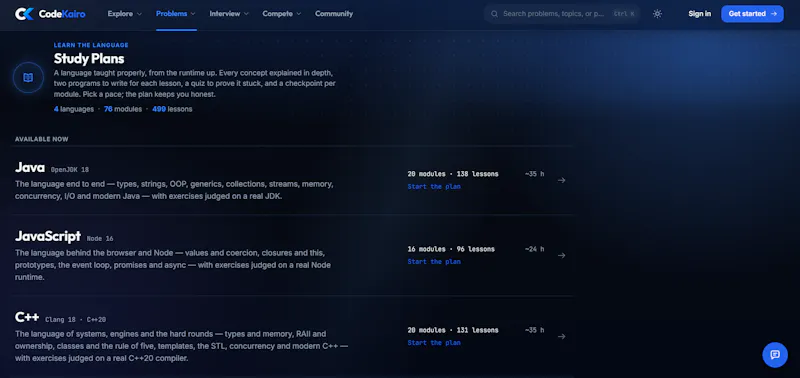Image resolution: width=800 pixels, height=378 pixels.
Task: Click the 'Node 16' version tag
Action: [x=100, y=238]
